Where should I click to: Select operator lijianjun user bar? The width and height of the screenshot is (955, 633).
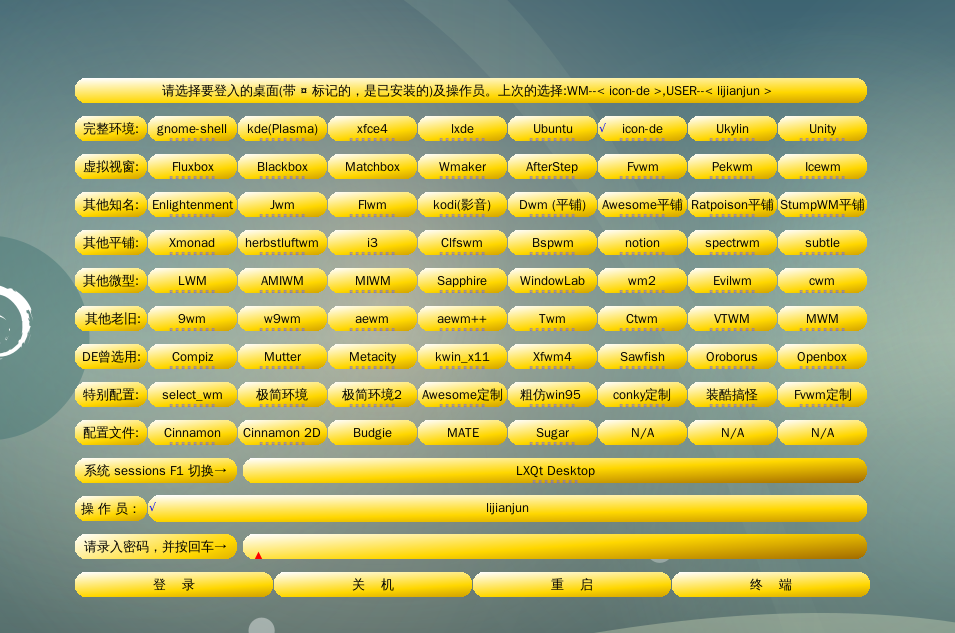[507, 508]
